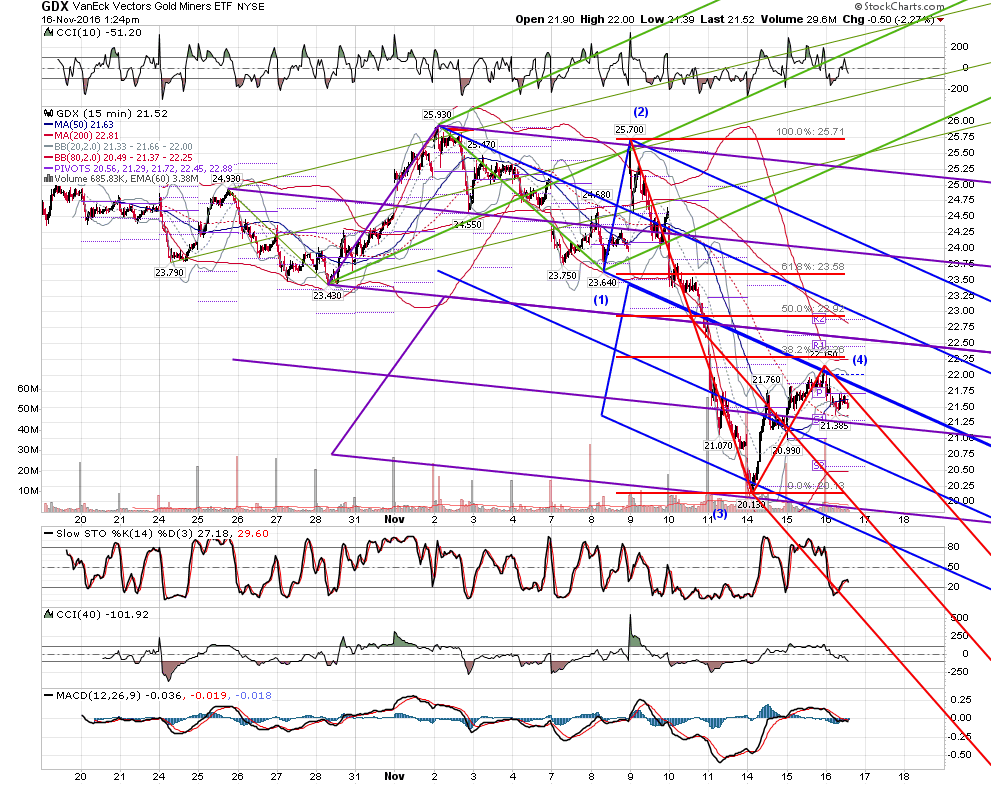Click the 21.070 price label
The image size is (994, 790).
click(x=718, y=446)
